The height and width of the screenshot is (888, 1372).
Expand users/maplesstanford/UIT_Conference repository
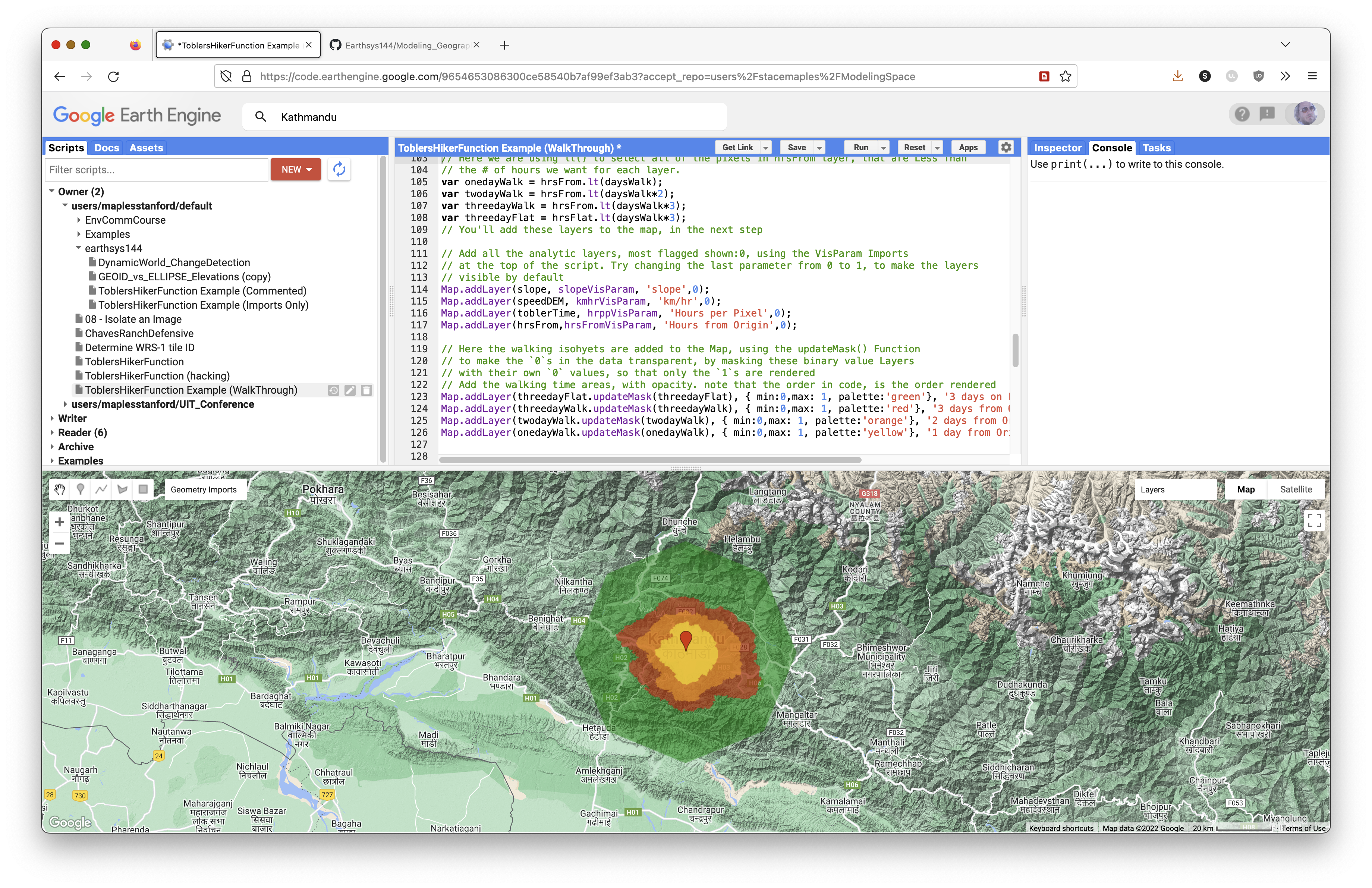[65, 404]
